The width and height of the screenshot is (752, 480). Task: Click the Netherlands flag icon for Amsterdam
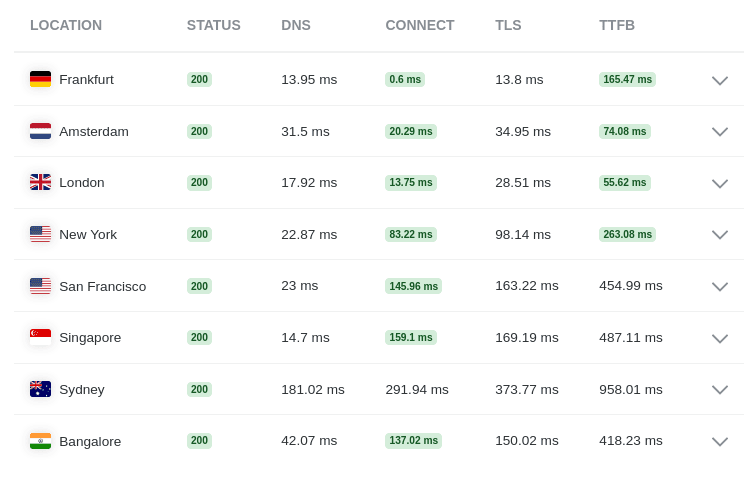[x=40, y=131]
